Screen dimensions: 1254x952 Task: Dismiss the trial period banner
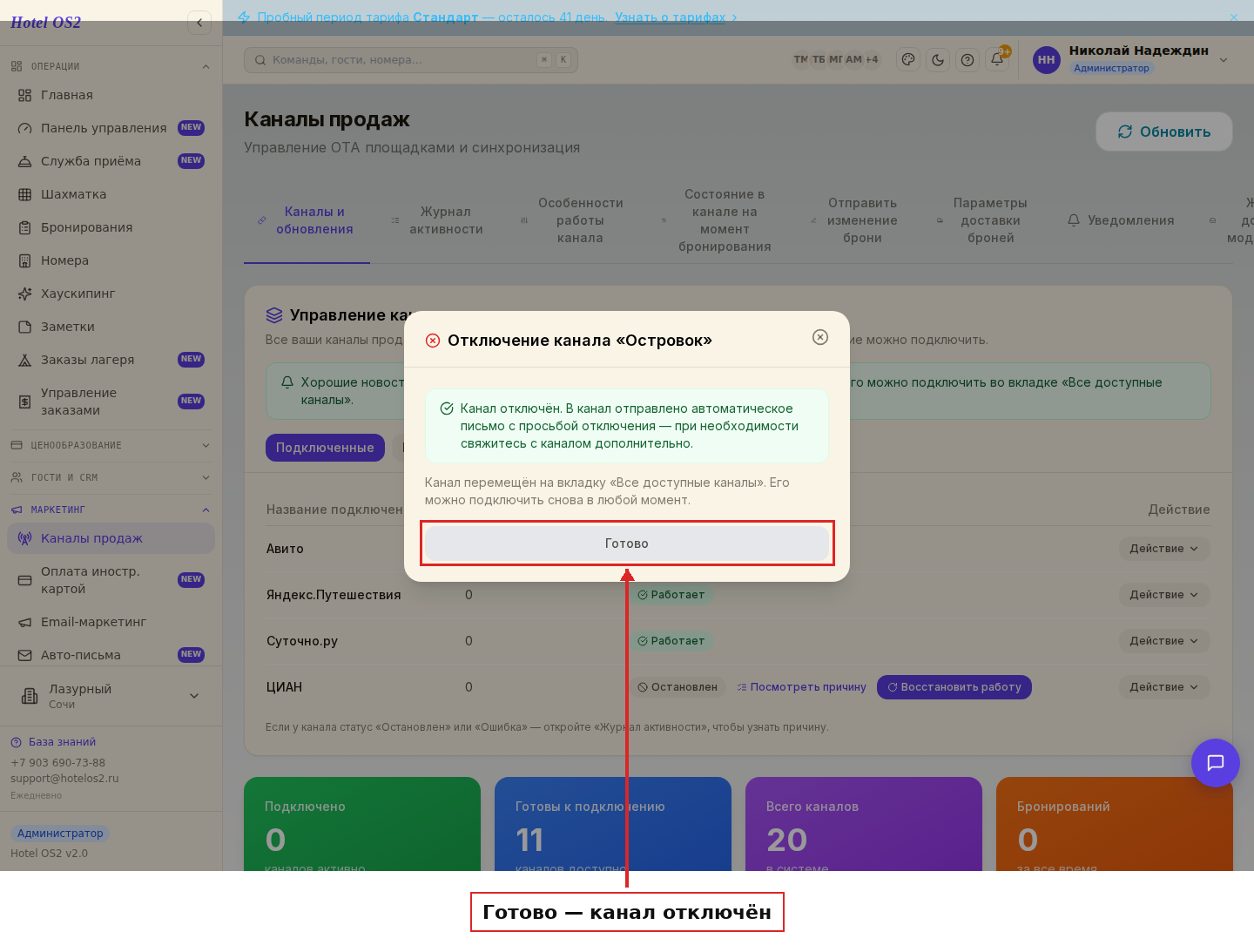(x=1234, y=17)
